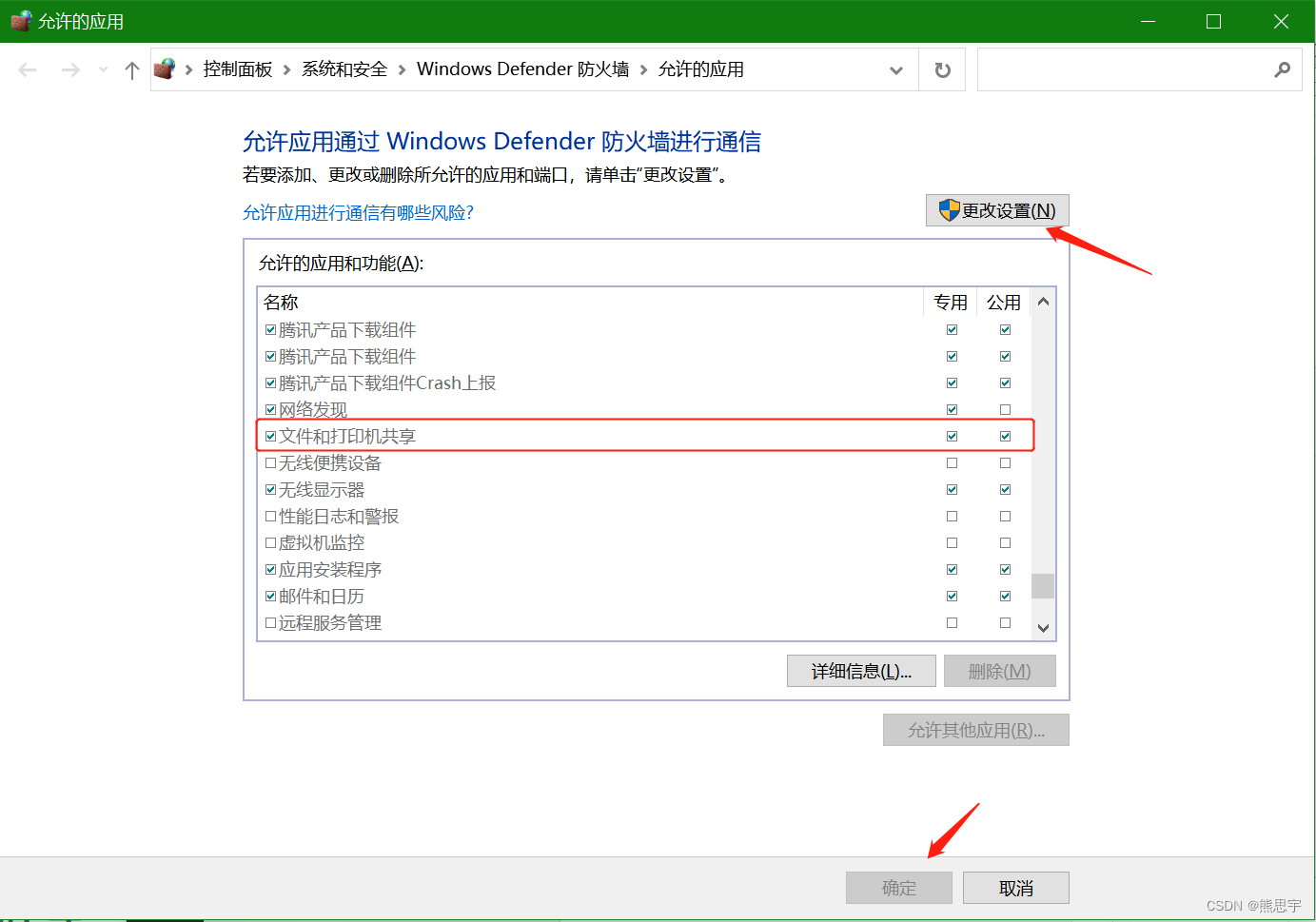1316x922 pixels.
Task: Select 邮件和日历 row text
Action: (322, 597)
